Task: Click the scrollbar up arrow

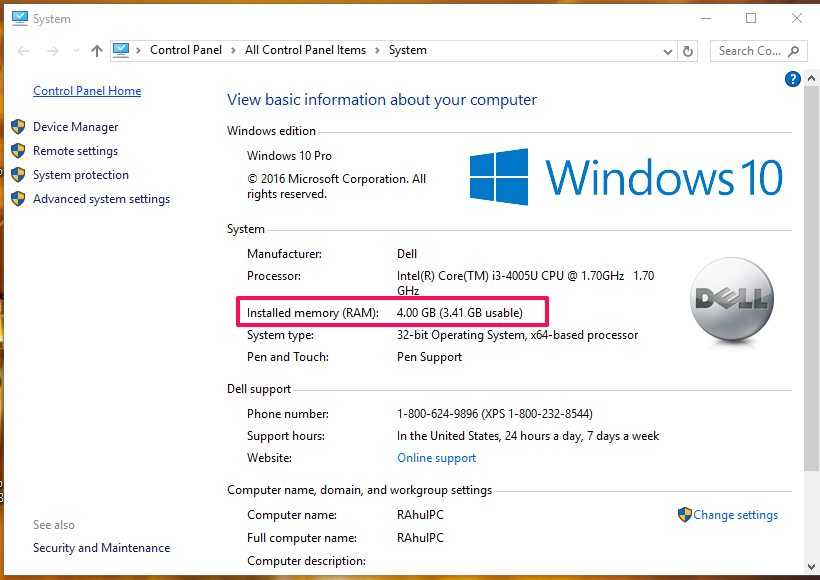Action: pos(811,78)
